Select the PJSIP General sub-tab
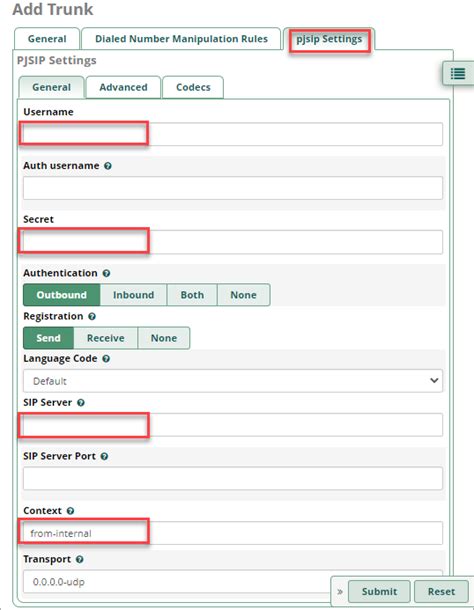The height and width of the screenshot is (610, 474). tap(51, 87)
